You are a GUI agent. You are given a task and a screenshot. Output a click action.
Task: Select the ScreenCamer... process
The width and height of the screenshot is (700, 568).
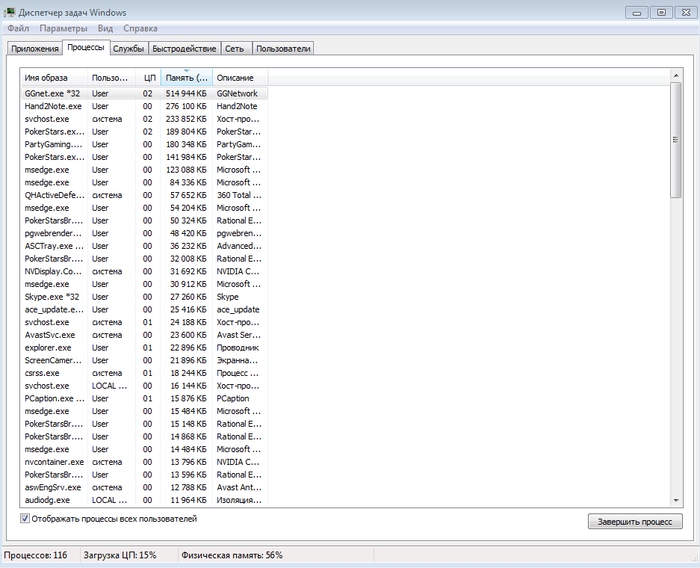pos(144,360)
